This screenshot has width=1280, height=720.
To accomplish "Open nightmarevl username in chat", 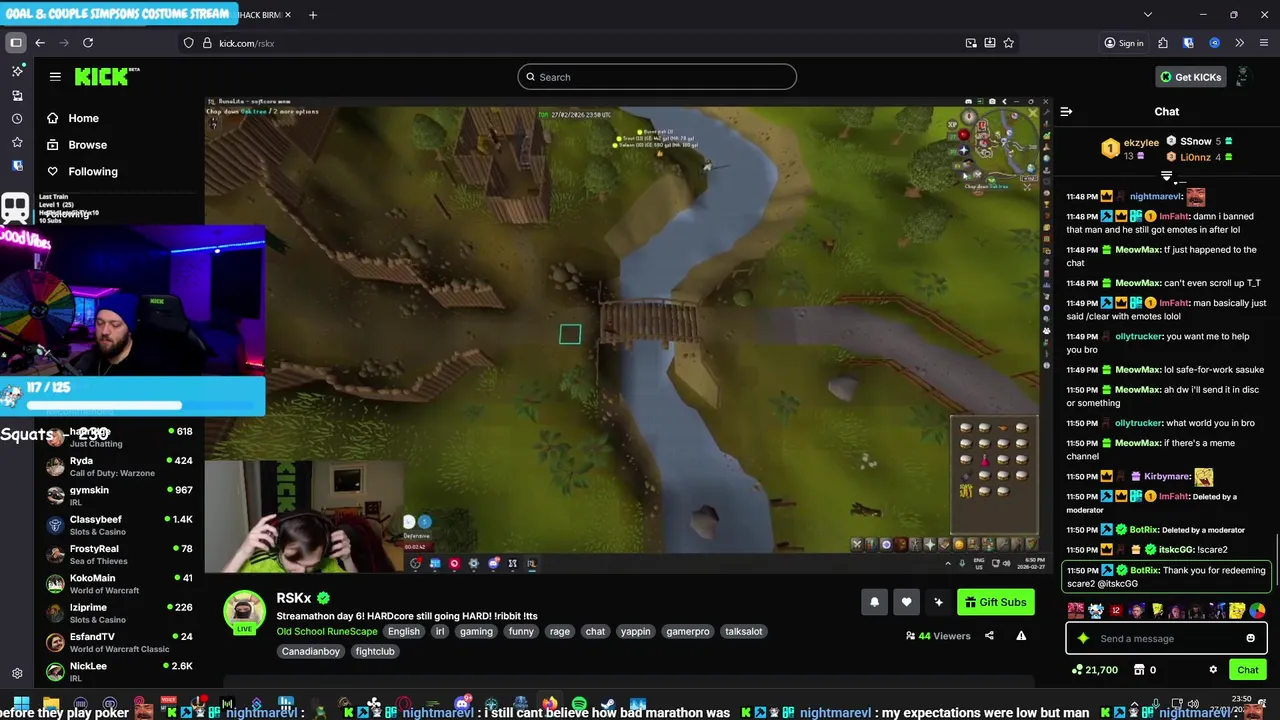I will click(1156, 196).
